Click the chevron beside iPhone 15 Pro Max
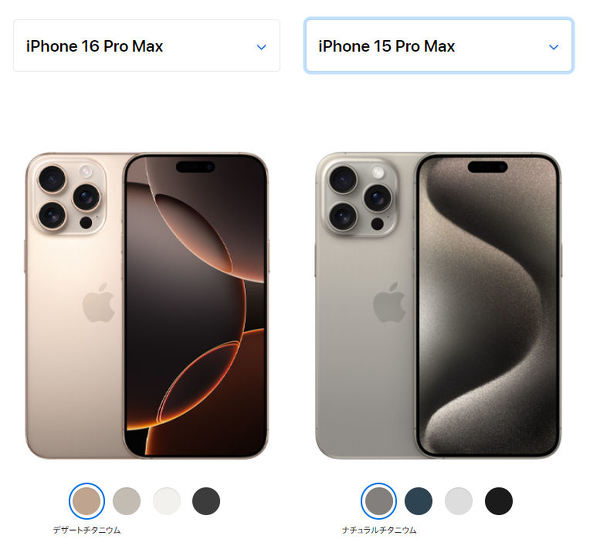The height and width of the screenshot is (549, 590). (554, 47)
